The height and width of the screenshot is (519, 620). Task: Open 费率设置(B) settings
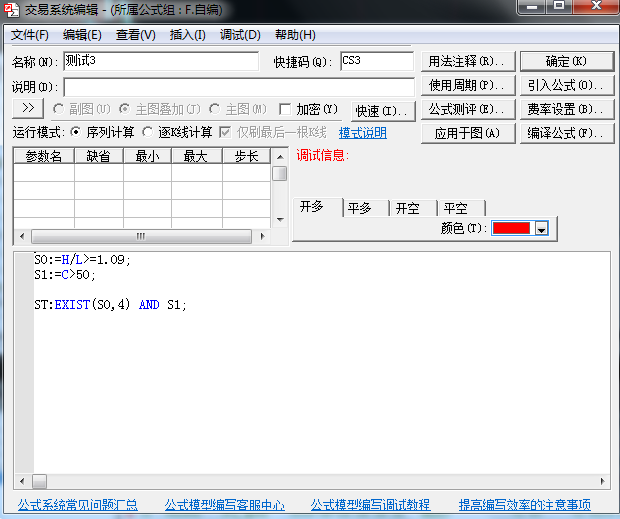click(567, 109)
